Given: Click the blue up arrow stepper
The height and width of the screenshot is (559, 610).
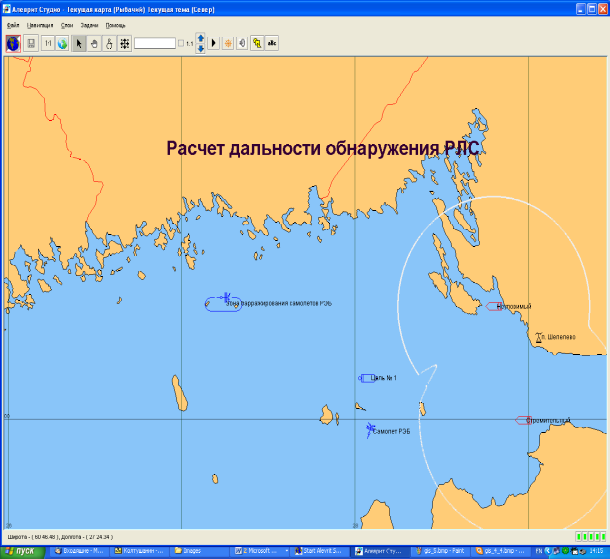Looking at the screenshot, I should coord(200,38).
